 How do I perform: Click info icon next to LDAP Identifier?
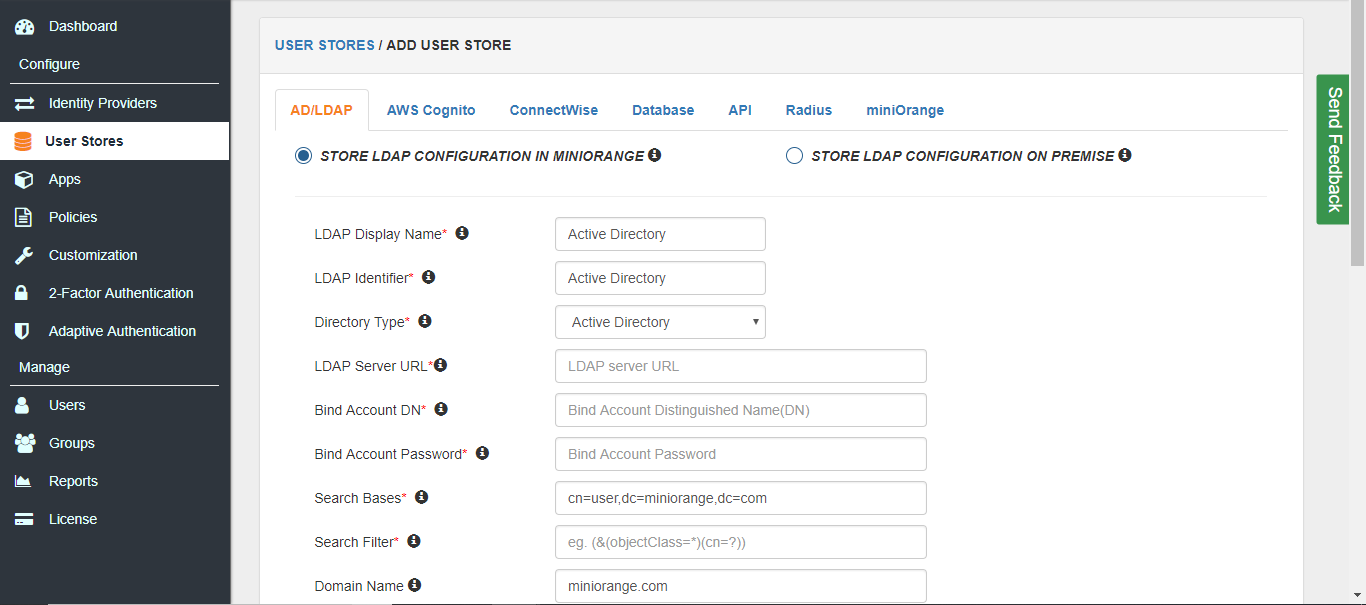click(x=429, y=277)
